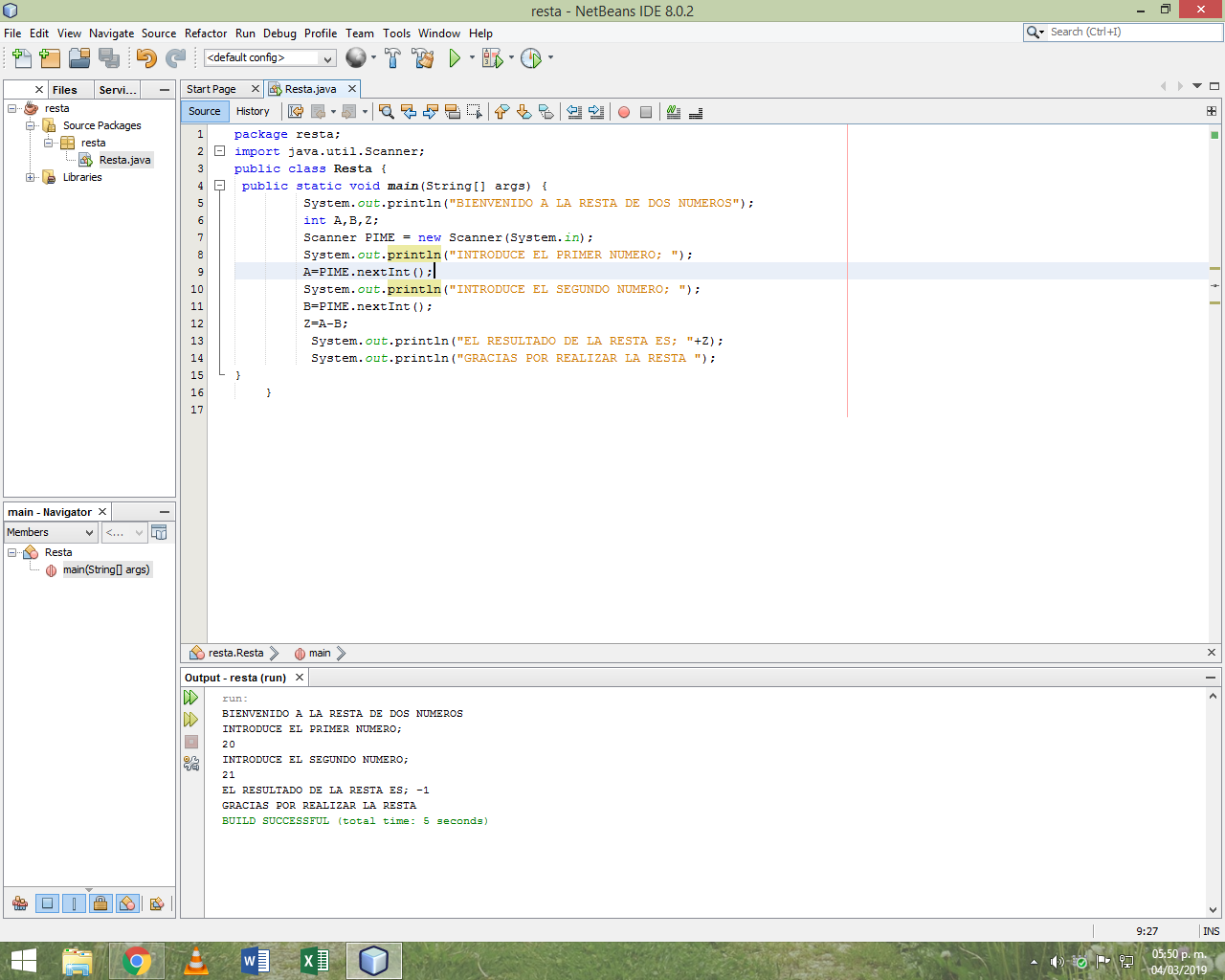The height and width of the screenshot is (980, 1225).
Task: Run the resta project
Action: click(453, 57)
